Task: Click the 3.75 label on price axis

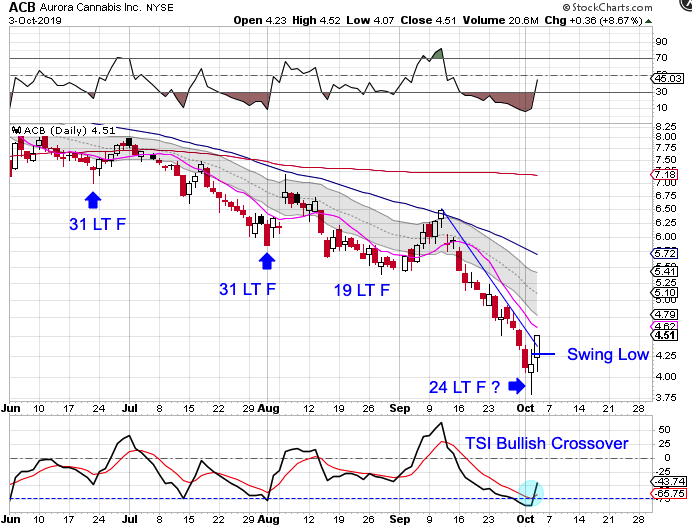Action: [666, 397]
